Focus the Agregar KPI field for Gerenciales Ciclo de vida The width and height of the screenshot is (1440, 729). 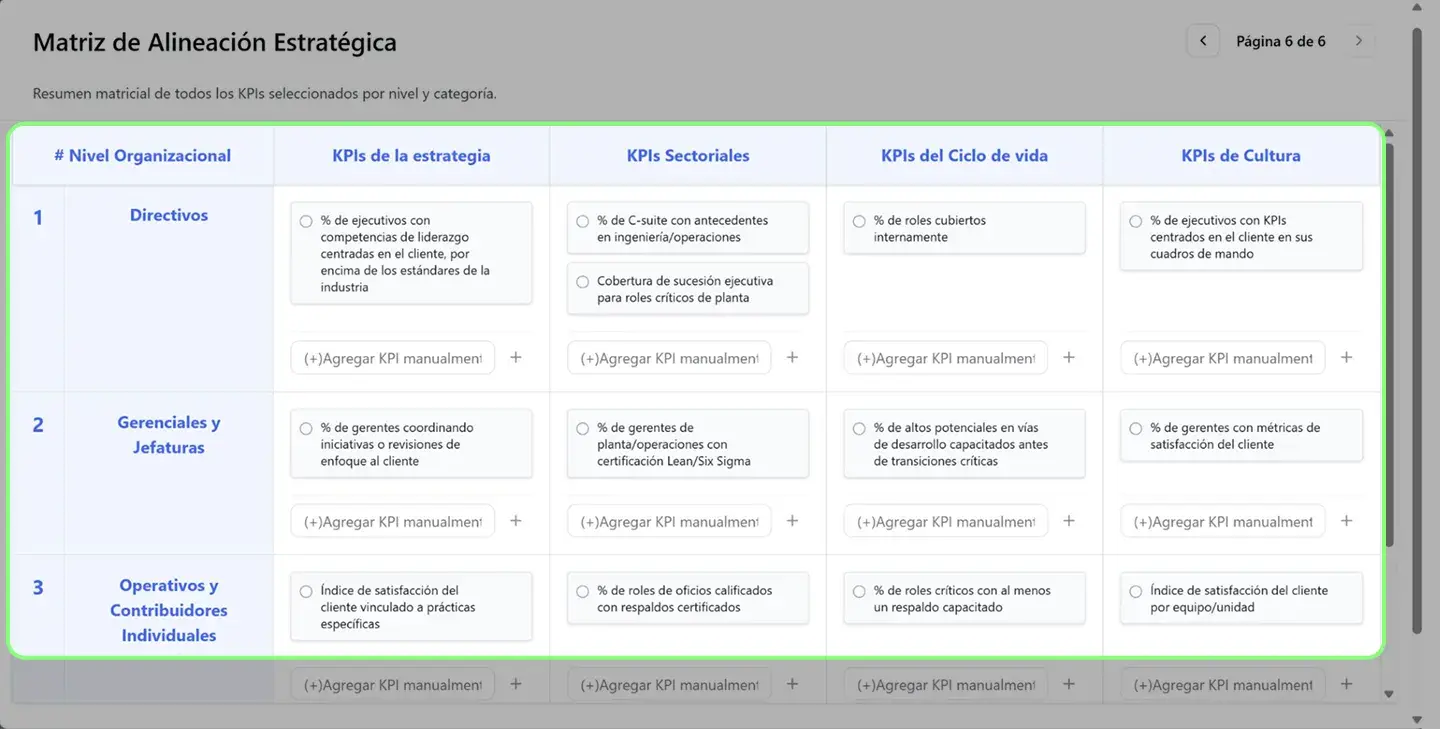pos(946,521)
